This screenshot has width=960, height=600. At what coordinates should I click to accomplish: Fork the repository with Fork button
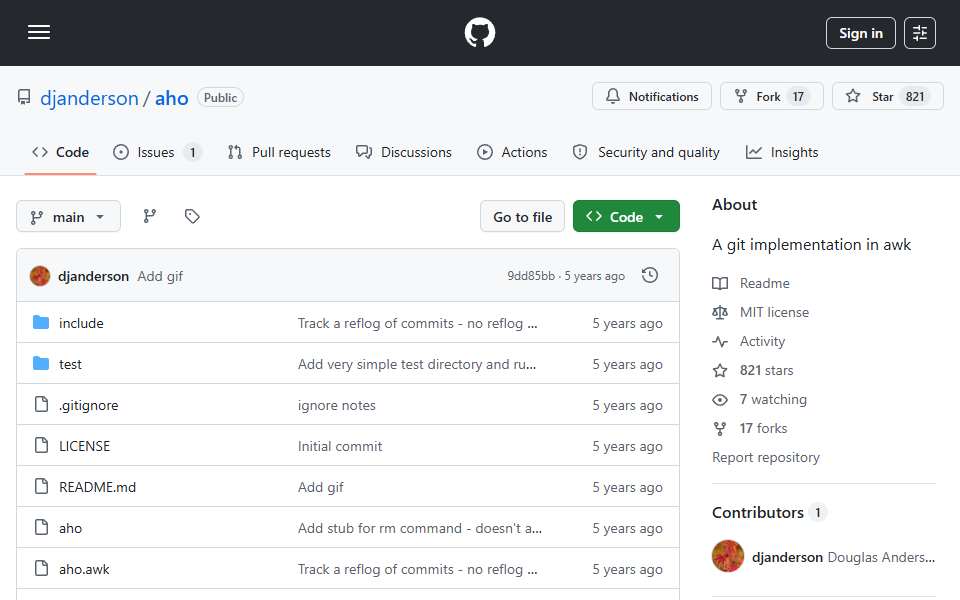tap(771, 96)
